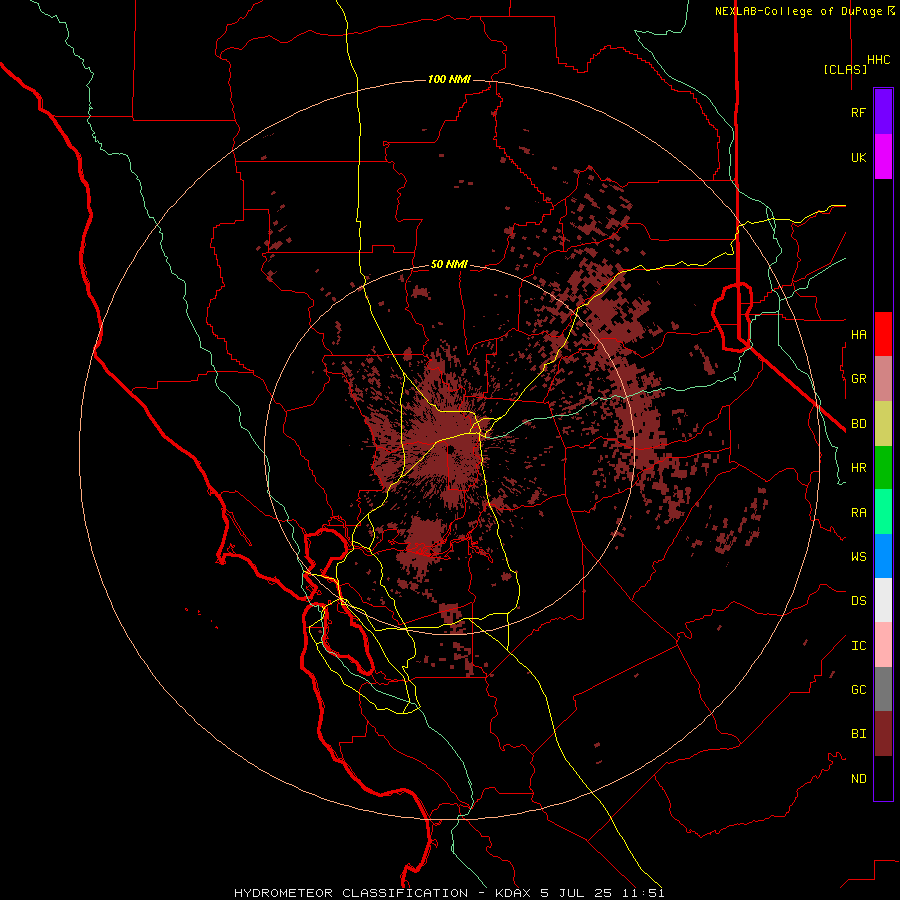Click the 'RA' legend label
This screenshot has width=900, height=900.
(858, 513)
